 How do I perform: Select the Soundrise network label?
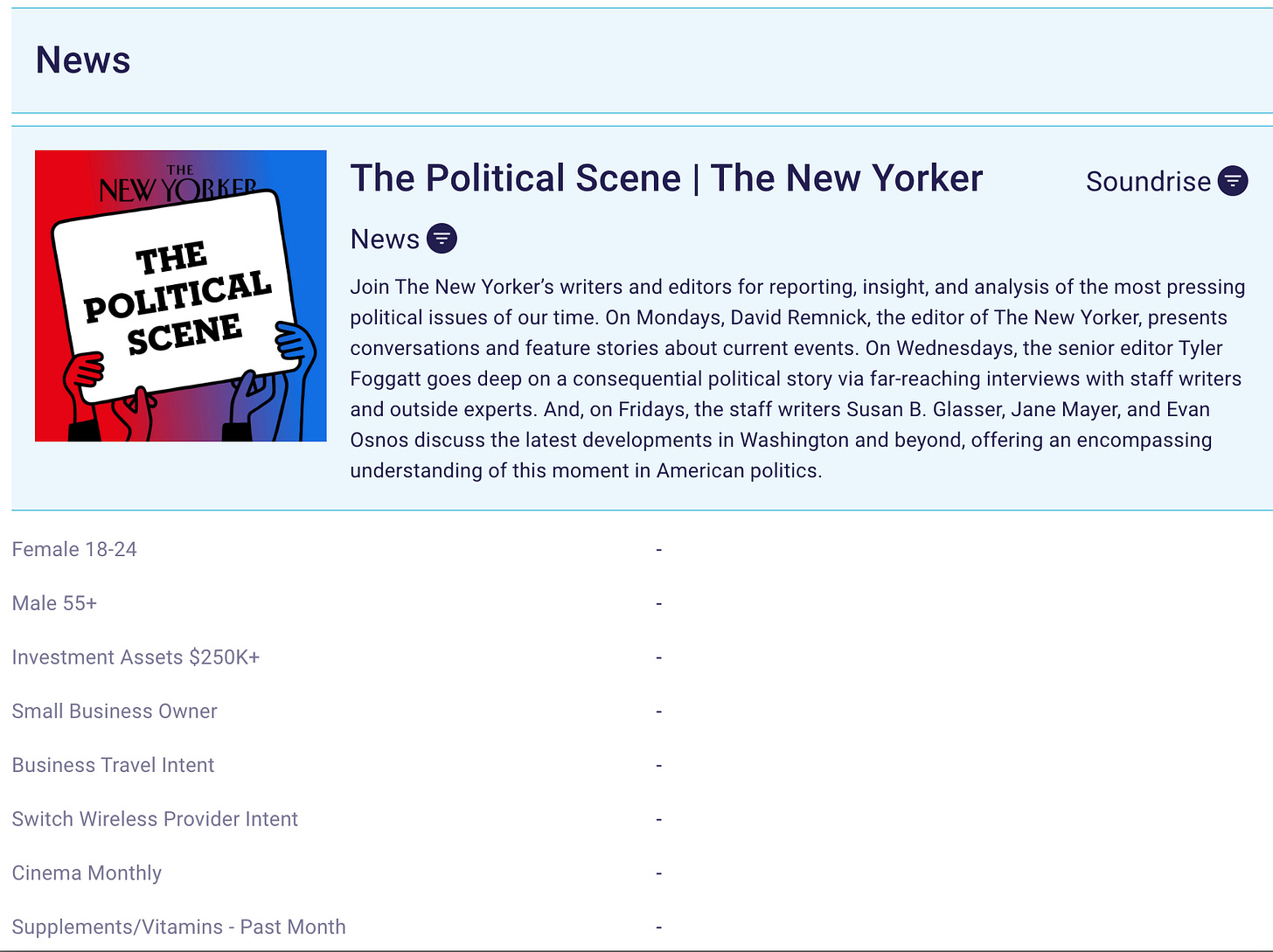(1148, 182)
